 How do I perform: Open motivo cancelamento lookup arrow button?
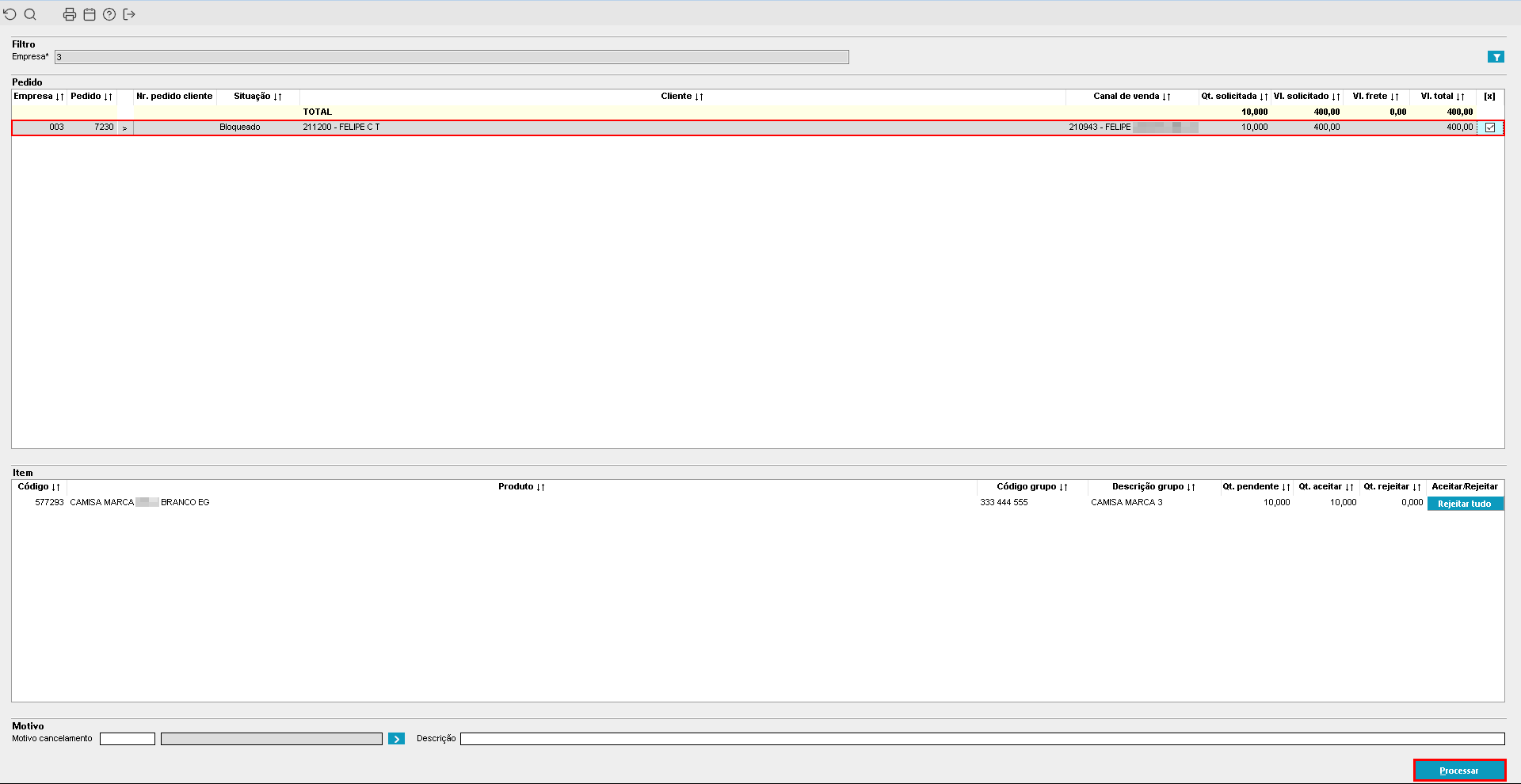[x=397, y=739]
